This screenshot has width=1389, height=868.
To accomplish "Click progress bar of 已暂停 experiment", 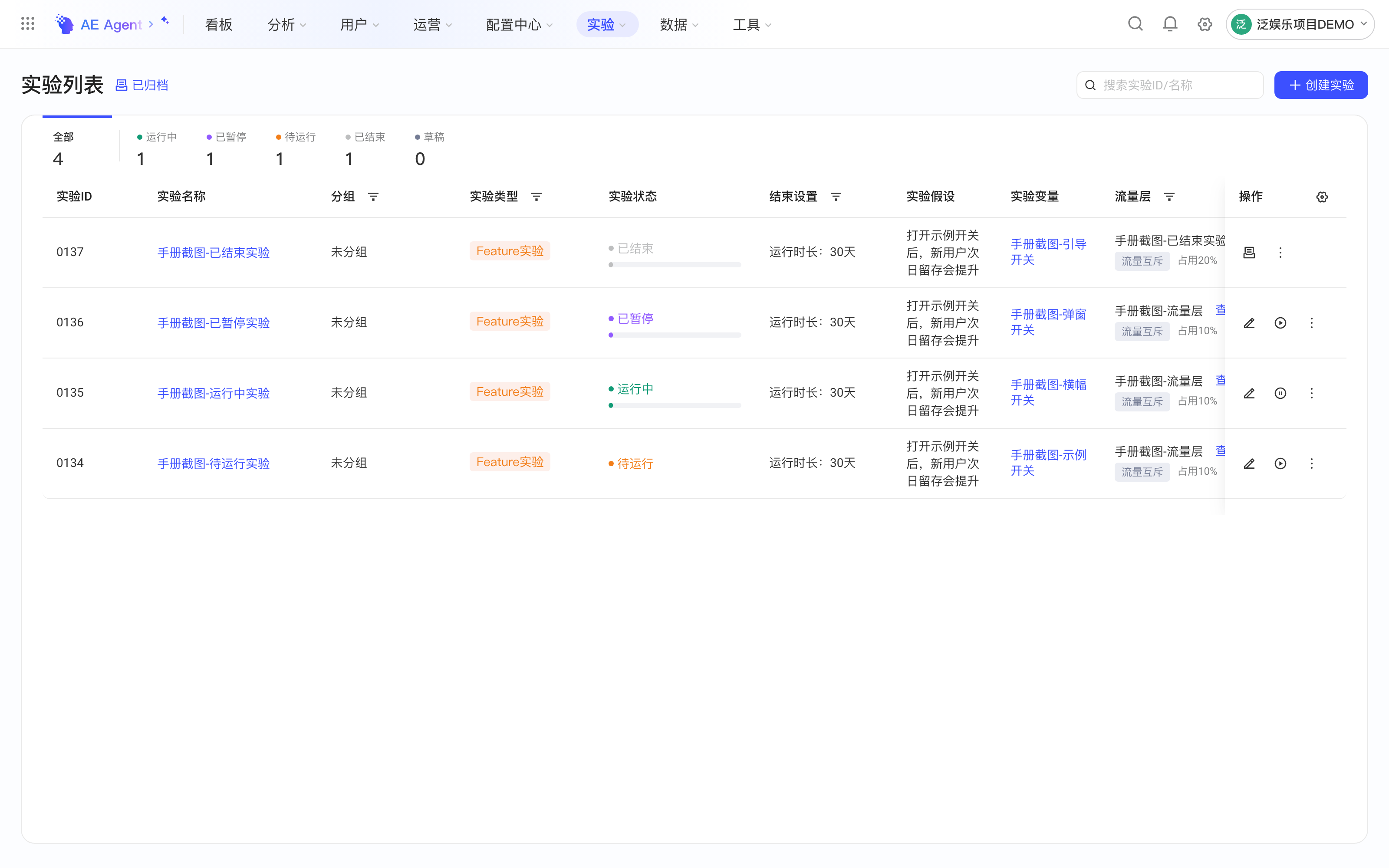I will click(x=675, y=335).
